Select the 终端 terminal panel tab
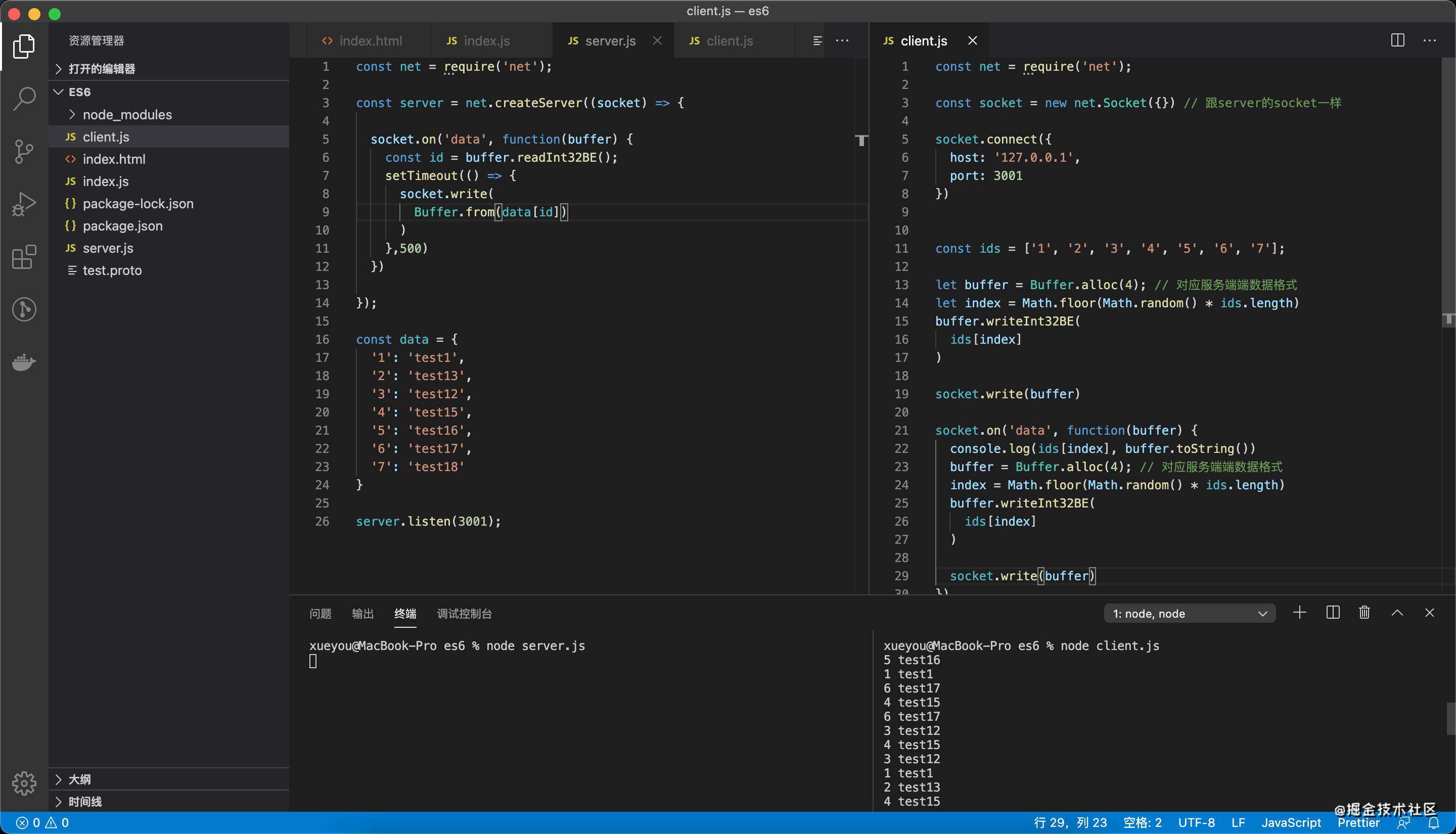Image resolution: width=1456 pixels, height=834 pixels. click(405, 614)
